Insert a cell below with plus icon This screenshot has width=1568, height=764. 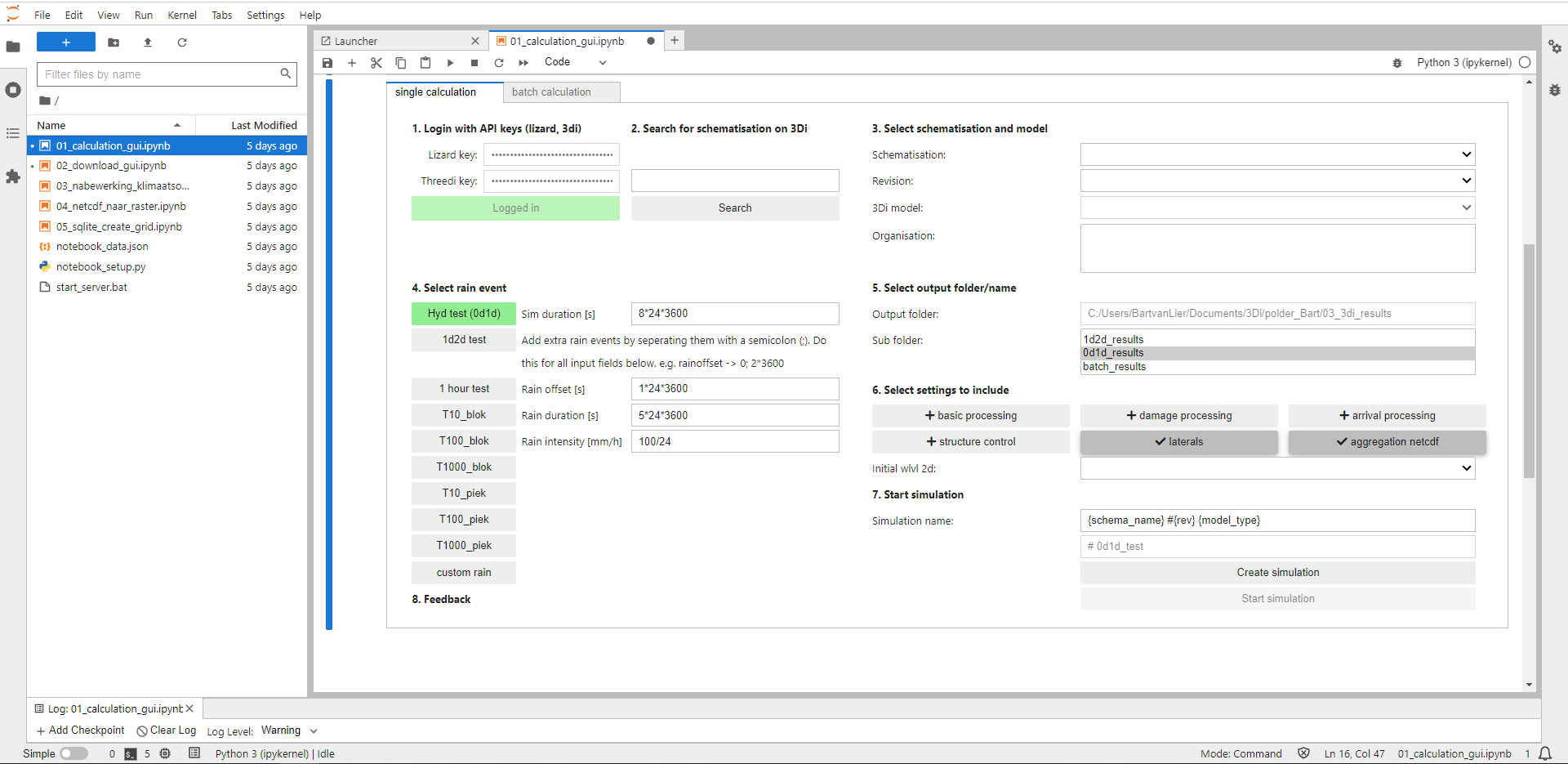pyautogui.click(x=352, y=63)
